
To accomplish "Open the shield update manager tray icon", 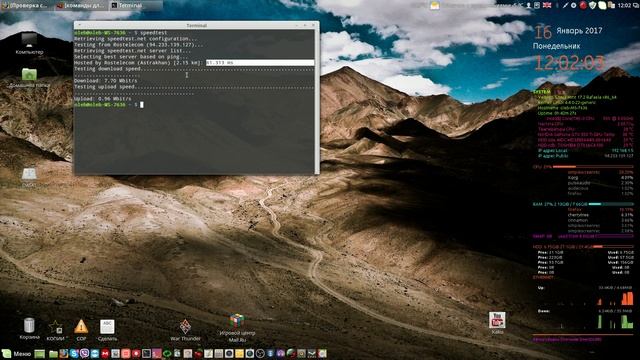I will tap(593, 5).
